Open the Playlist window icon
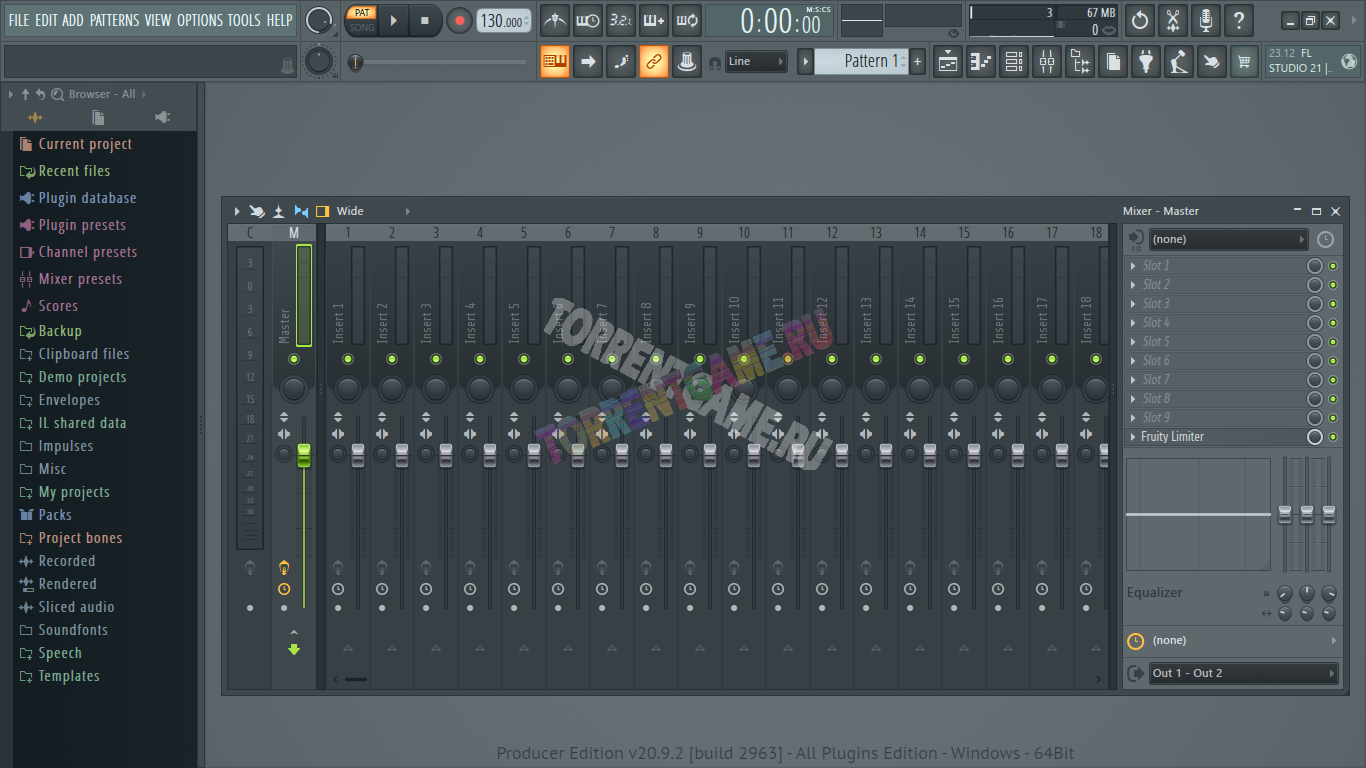 click(947, 62)
